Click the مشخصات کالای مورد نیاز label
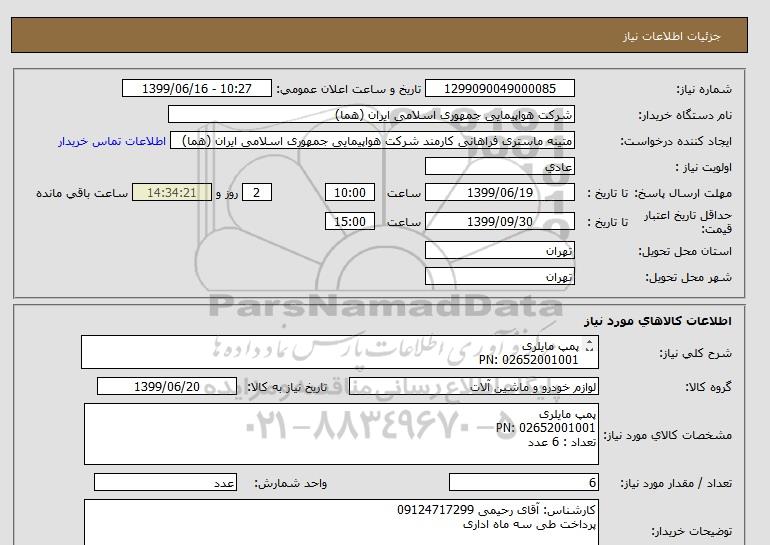 click(x=667, y=435)
